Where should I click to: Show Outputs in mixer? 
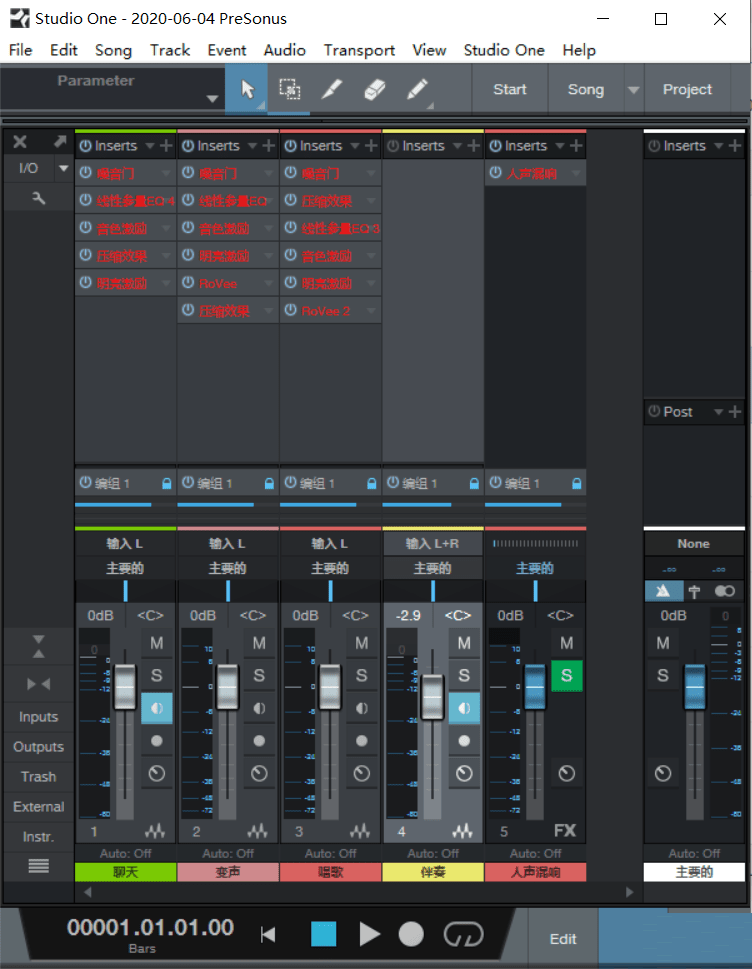coord(38,747)
